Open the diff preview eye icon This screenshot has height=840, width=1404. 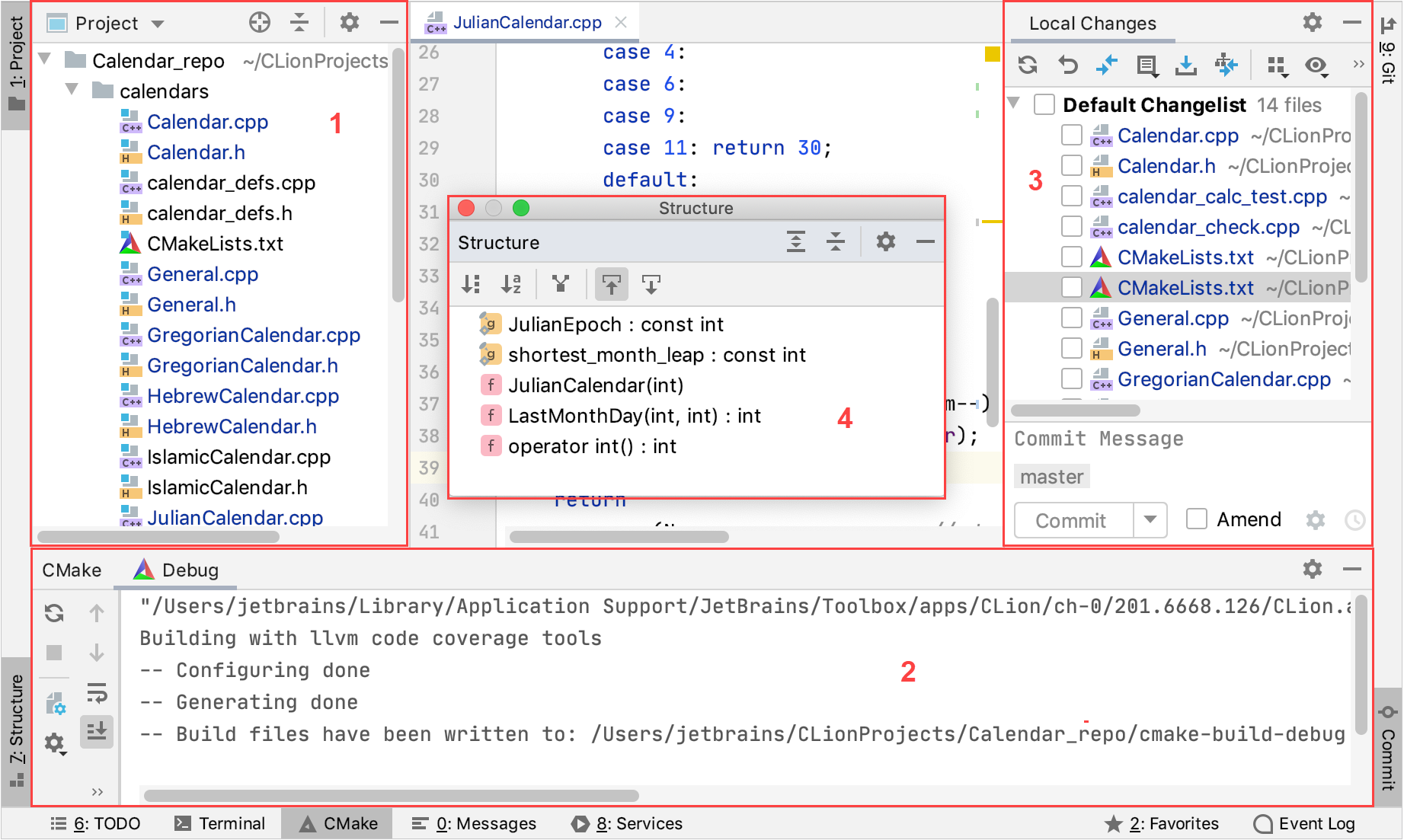[x=1315, y=65]
